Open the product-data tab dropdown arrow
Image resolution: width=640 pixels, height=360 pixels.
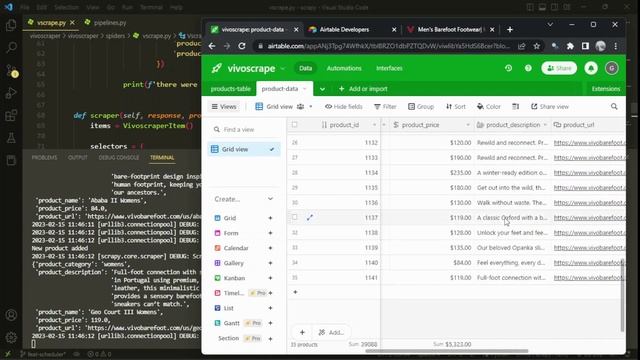304,89
